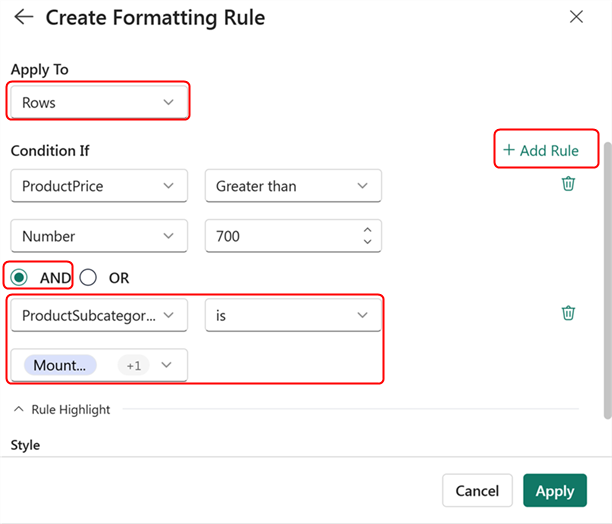Click the Add Rule link
Image resolution: width=612 pixels, height=524 pixels.
coord(541,150)
